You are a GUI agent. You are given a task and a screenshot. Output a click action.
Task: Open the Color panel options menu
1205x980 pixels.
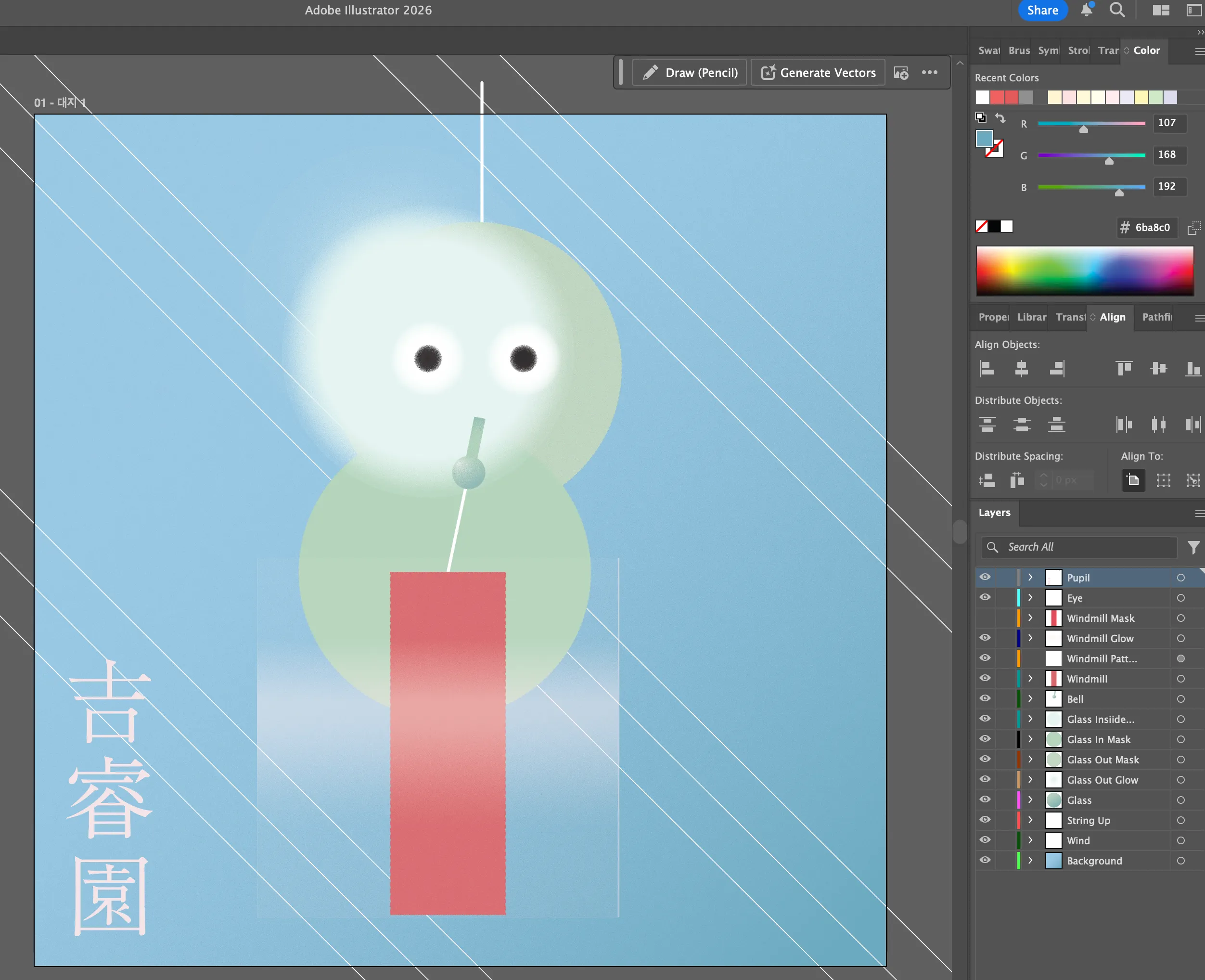[x=1199, y=52]
